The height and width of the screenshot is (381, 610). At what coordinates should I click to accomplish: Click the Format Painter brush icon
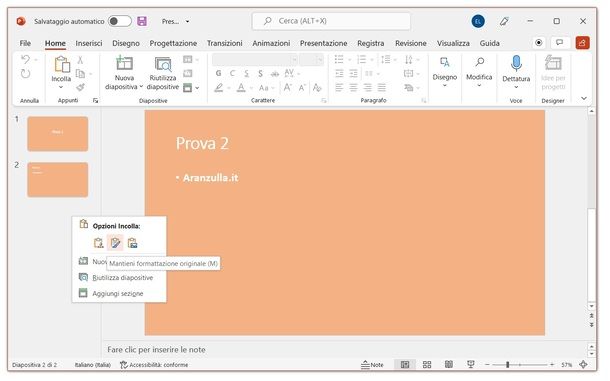click(80, 87)
